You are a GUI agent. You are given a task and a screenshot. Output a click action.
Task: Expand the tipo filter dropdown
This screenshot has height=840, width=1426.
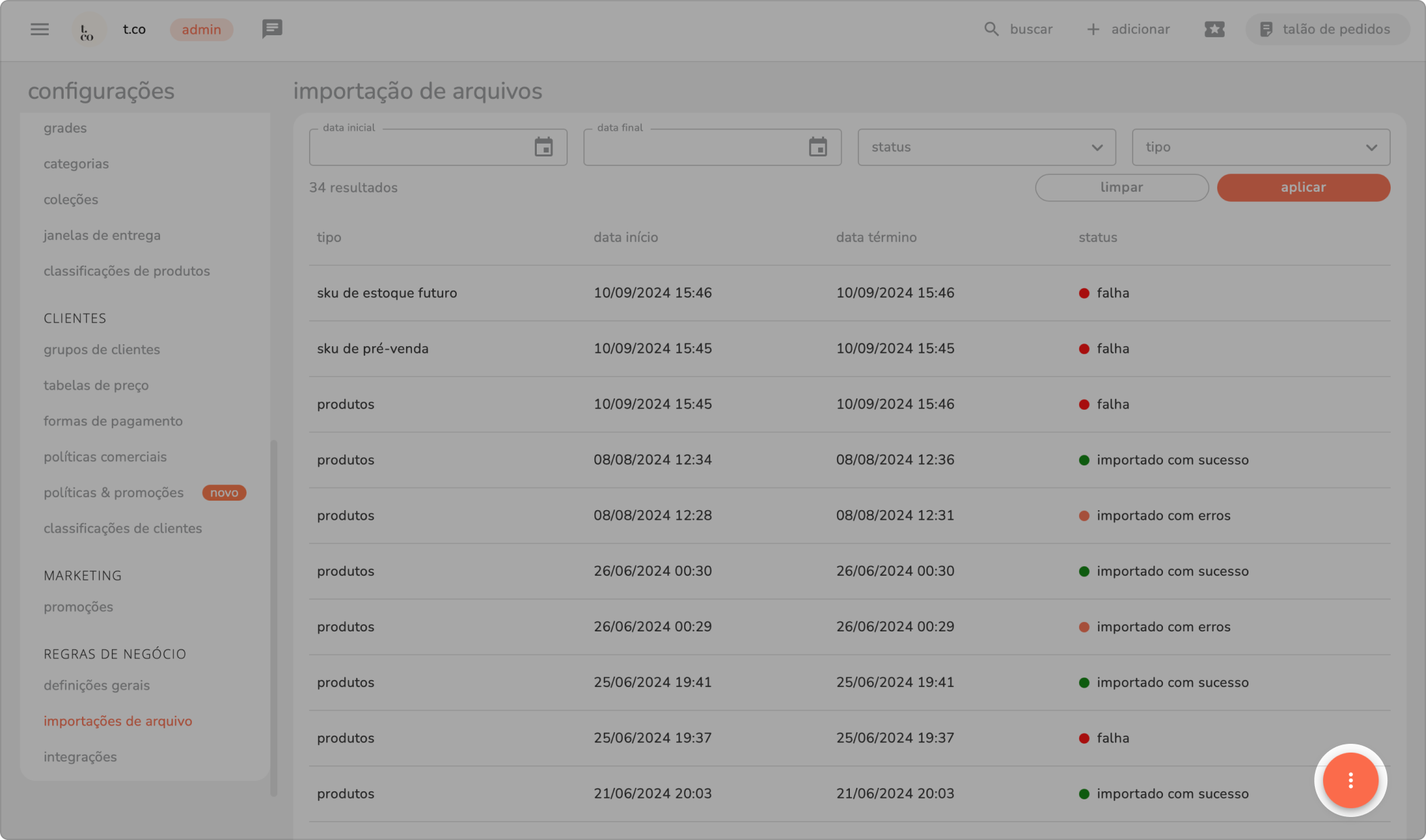click(1261, 147)
